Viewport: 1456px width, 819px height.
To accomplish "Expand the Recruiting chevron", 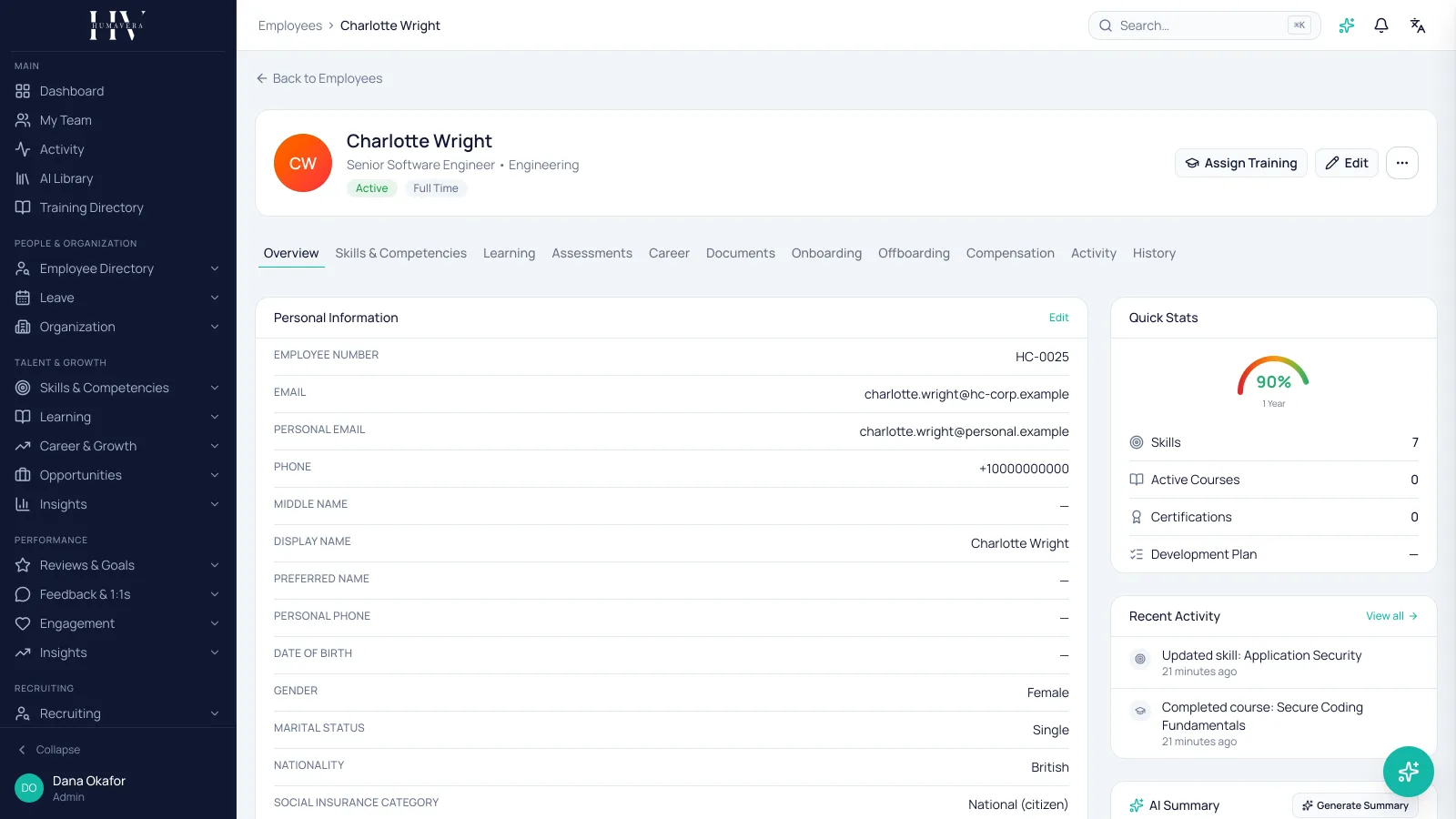I will pos(215,713).
